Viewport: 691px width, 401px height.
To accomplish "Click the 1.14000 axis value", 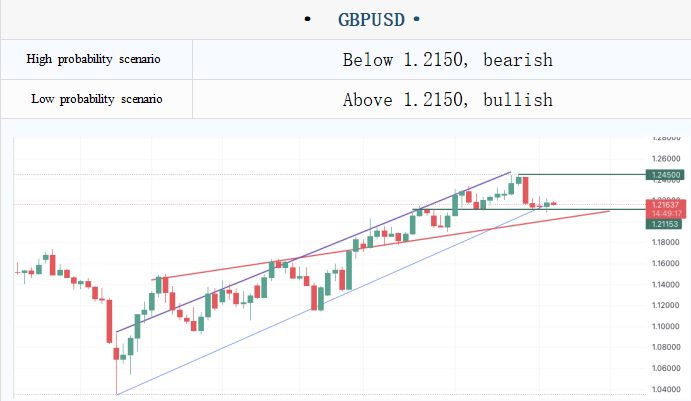I will tap(666, 285).
